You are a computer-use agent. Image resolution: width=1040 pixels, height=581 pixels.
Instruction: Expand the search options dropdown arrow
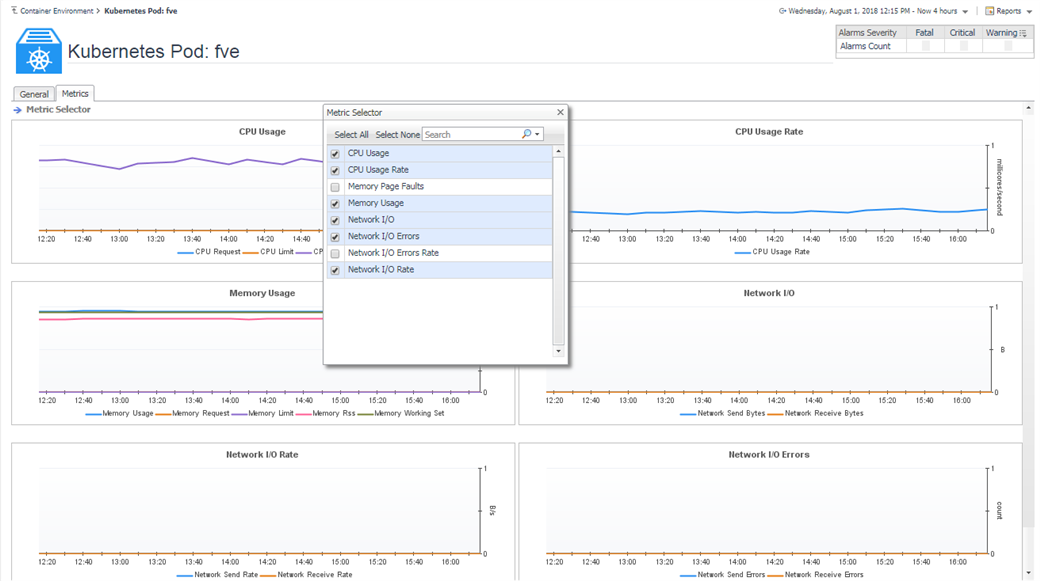coord(537,135)
